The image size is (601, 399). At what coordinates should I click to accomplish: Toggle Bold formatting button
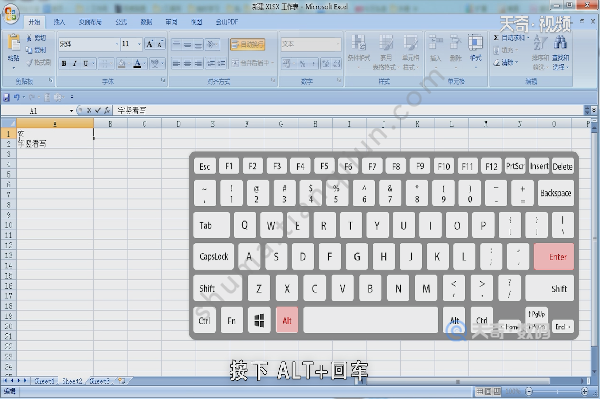64,64
